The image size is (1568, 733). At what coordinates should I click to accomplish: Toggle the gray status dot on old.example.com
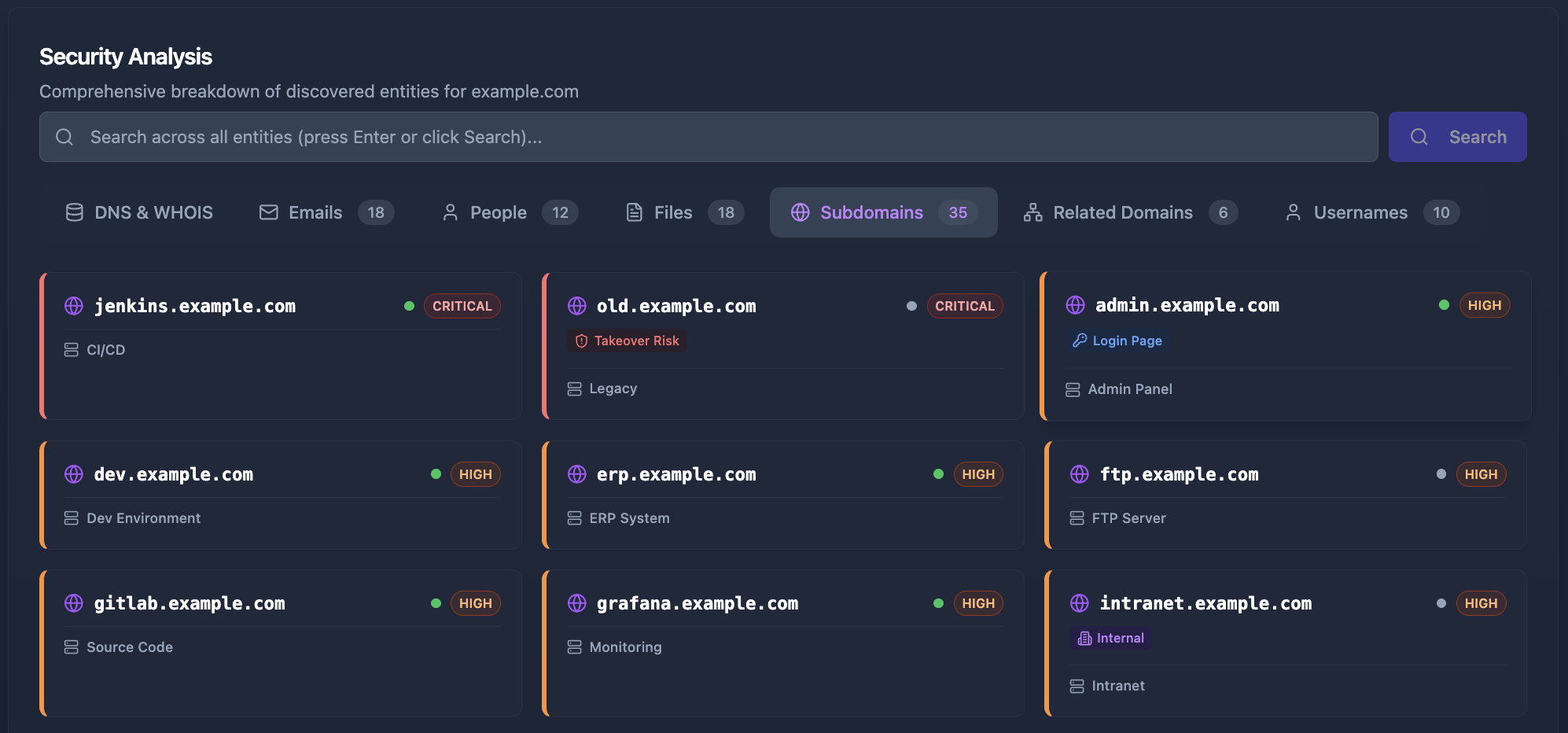(911, 305)
